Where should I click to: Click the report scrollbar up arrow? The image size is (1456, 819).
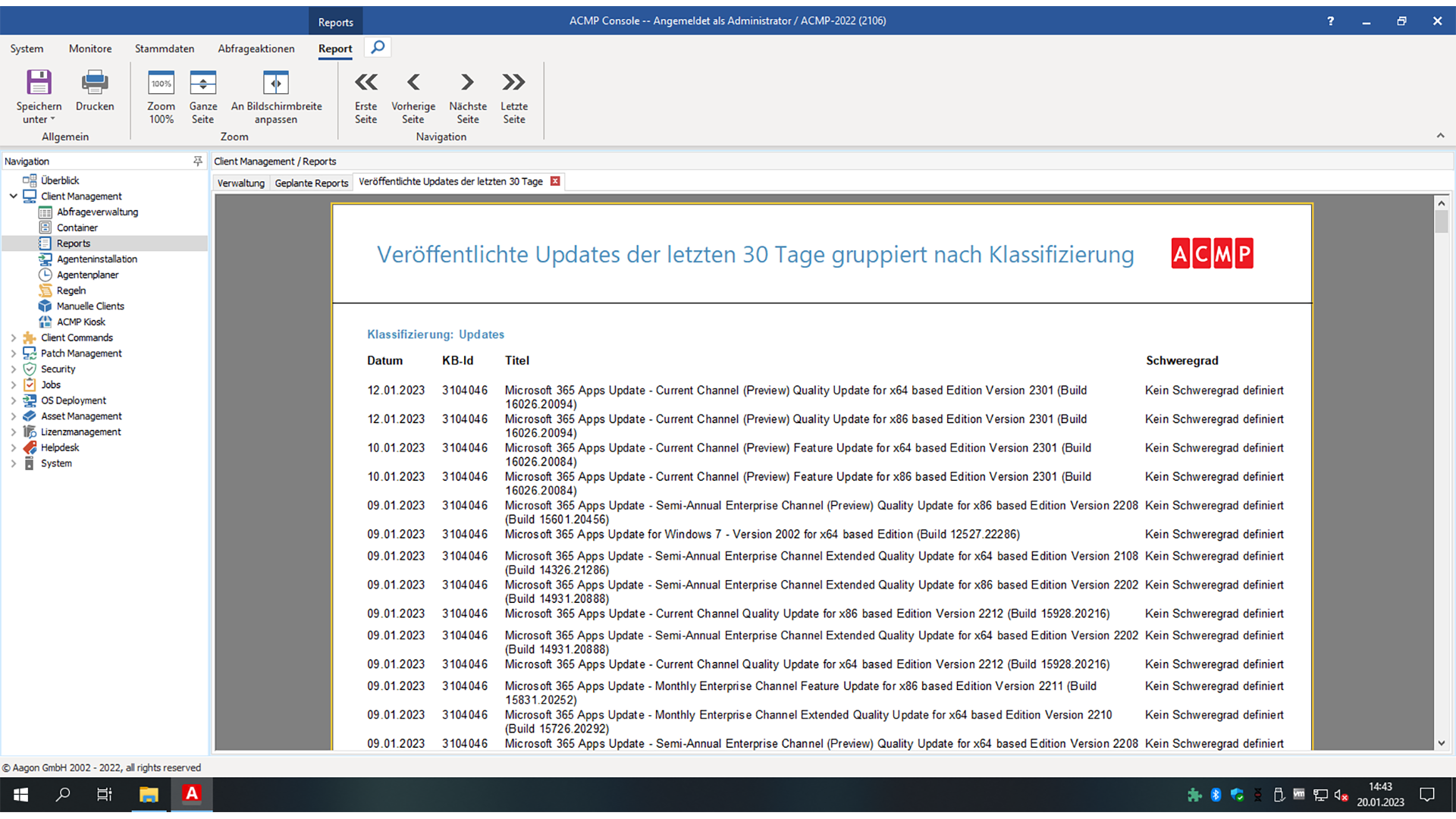tap(1442, 202)
